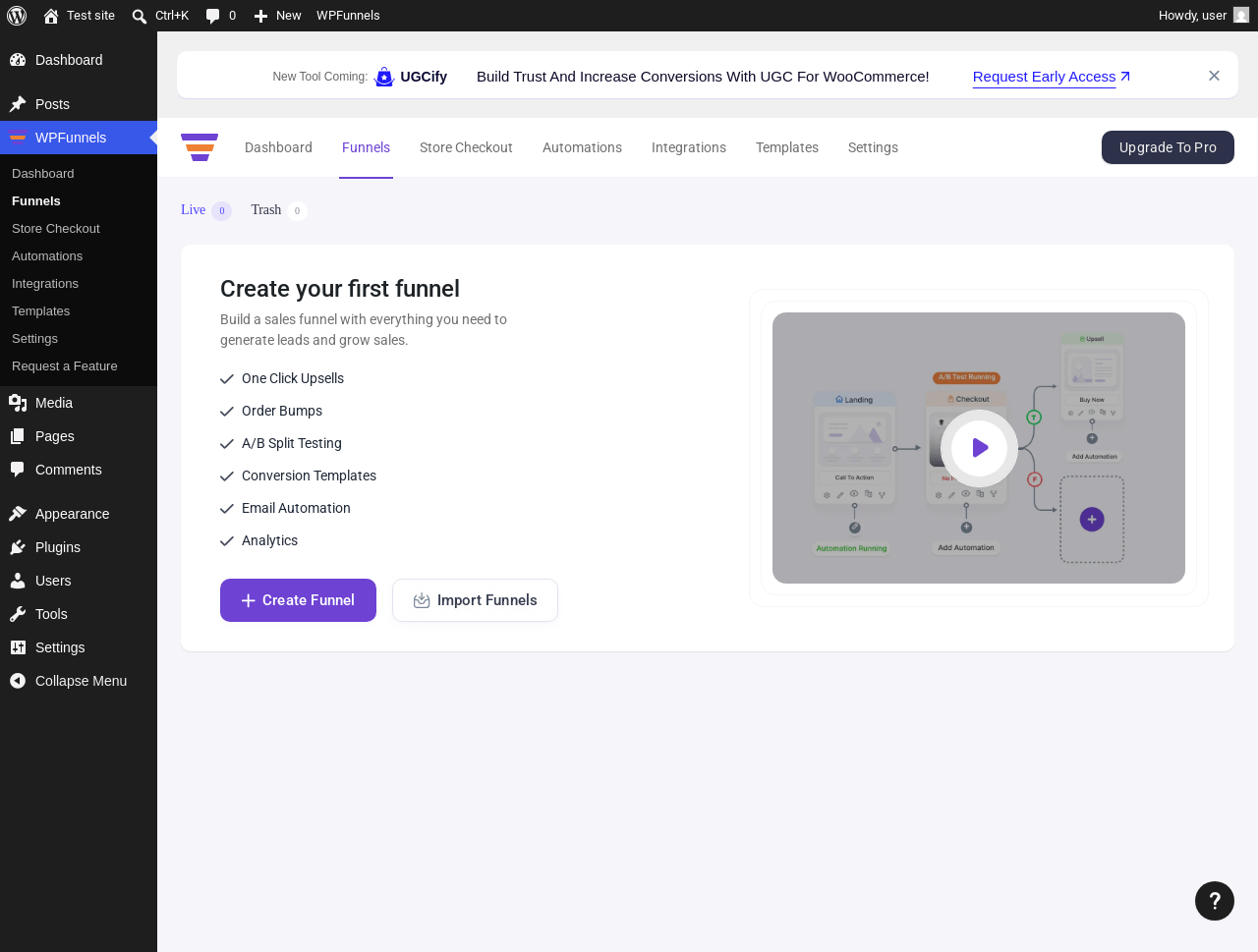
Task: Click the Settings sliders icon in sidebar
Action: pos(18,647)
